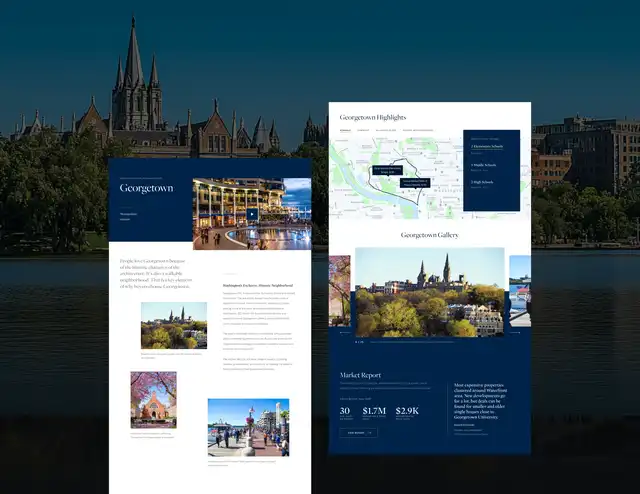The width and height of the screenshot is (640, 494).
Task: Choose 'Middle Schools' in schools panel
Action: click(x=483, y=165)
